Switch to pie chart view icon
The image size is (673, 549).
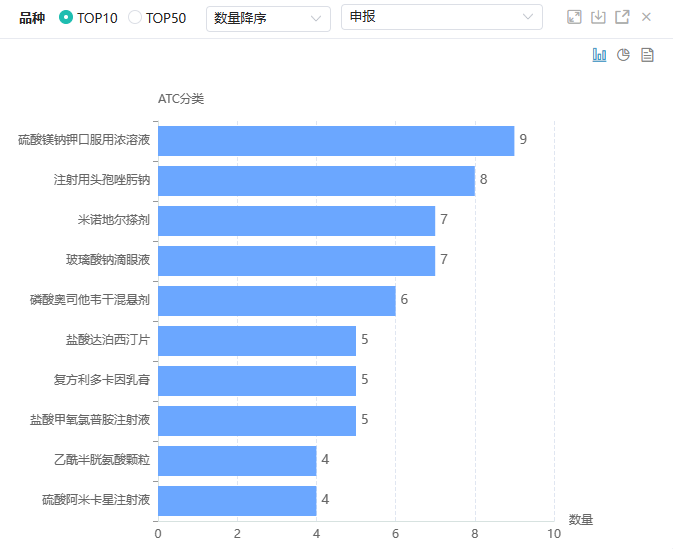point(623,55)
